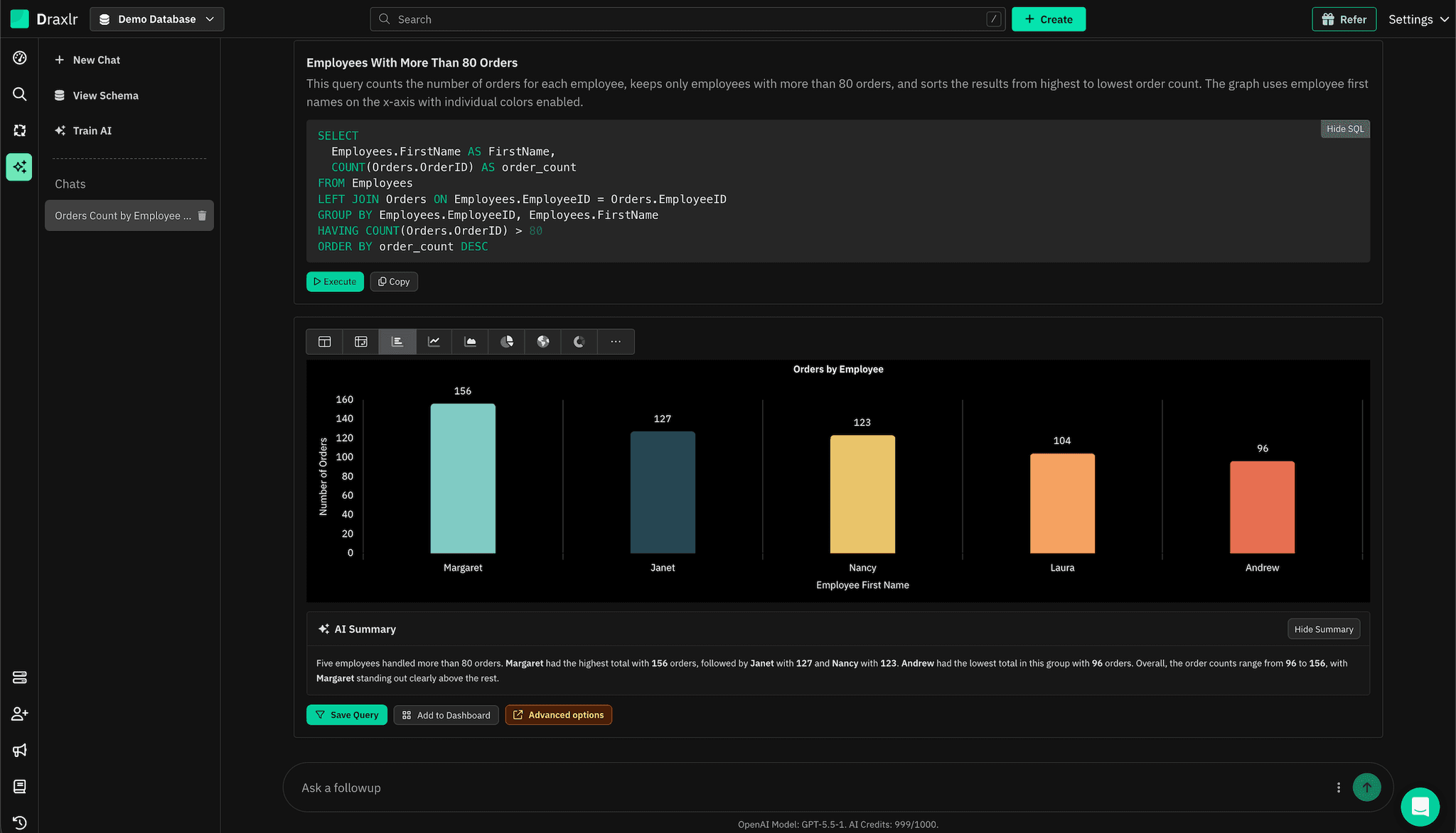
Task: Open Advanced options
Action: click(559, 715)
